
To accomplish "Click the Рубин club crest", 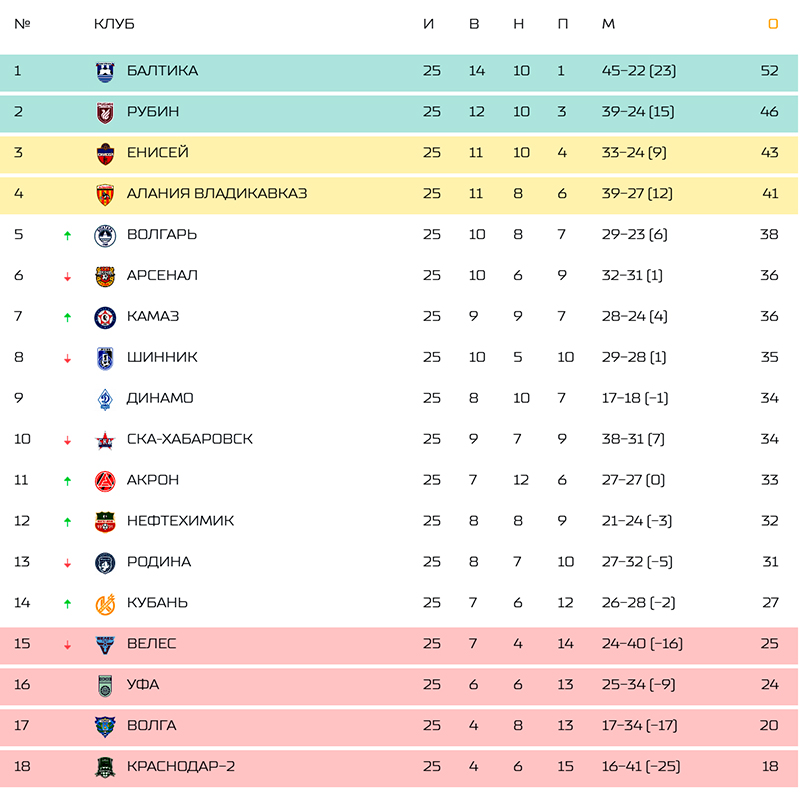I will (x=105, y=112).
